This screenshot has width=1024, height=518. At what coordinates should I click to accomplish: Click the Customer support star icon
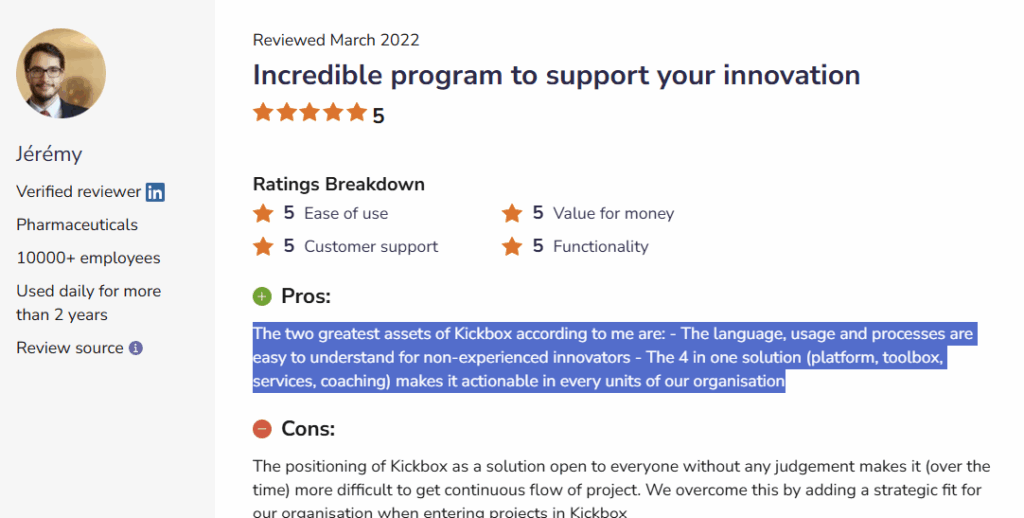(263, 246)
